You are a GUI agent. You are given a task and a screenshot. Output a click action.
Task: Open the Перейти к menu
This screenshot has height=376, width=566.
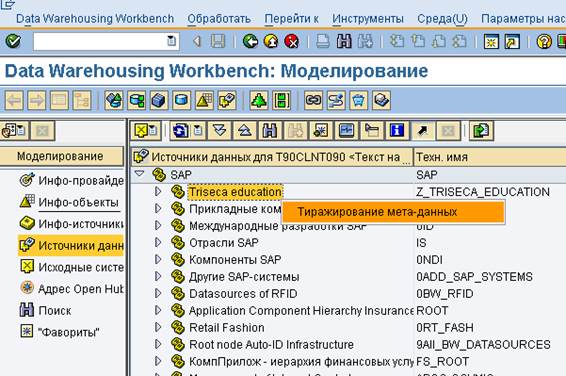pos(292,19)
